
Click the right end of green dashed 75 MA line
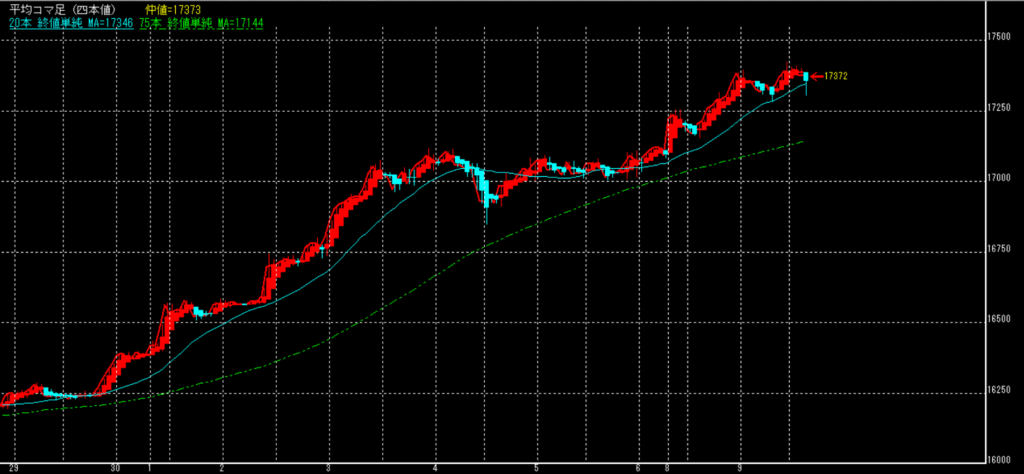802,141
